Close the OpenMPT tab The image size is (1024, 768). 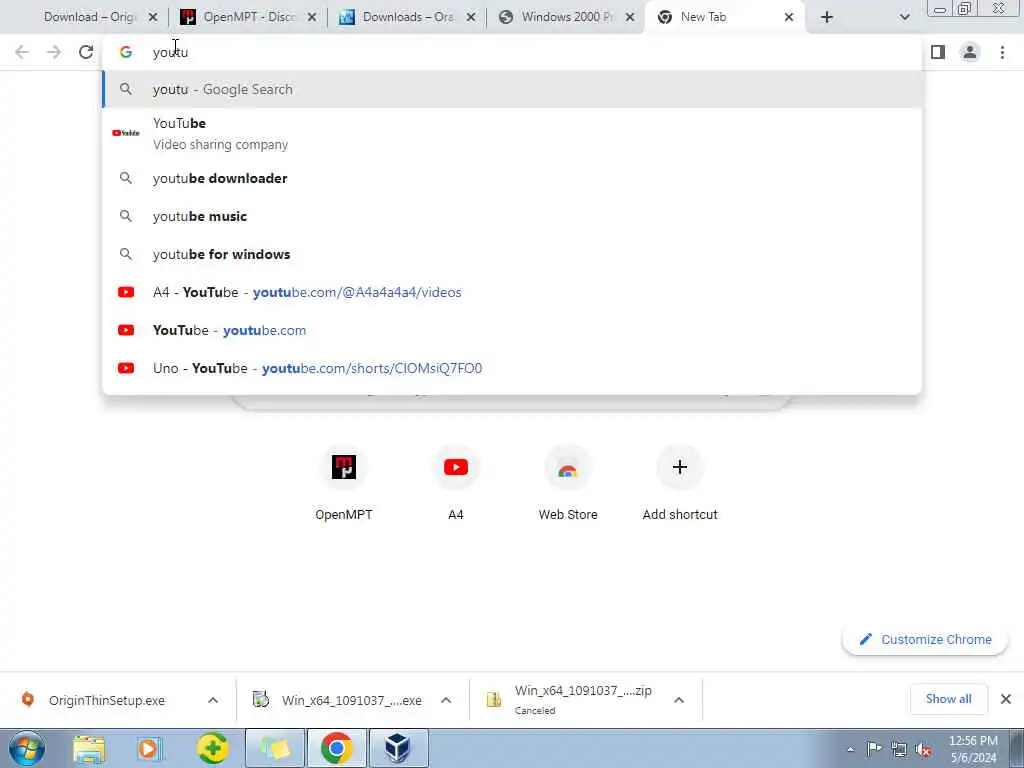click(312, 18)
